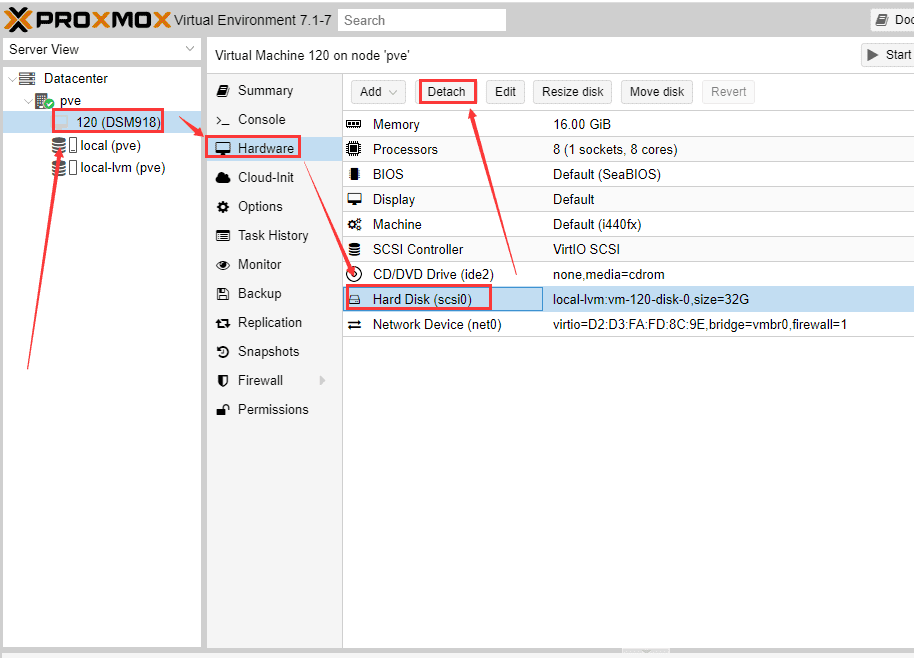Screen dimensions: 914x658
Task: Click the Monitor eye icon
Action: coord(223,265)
